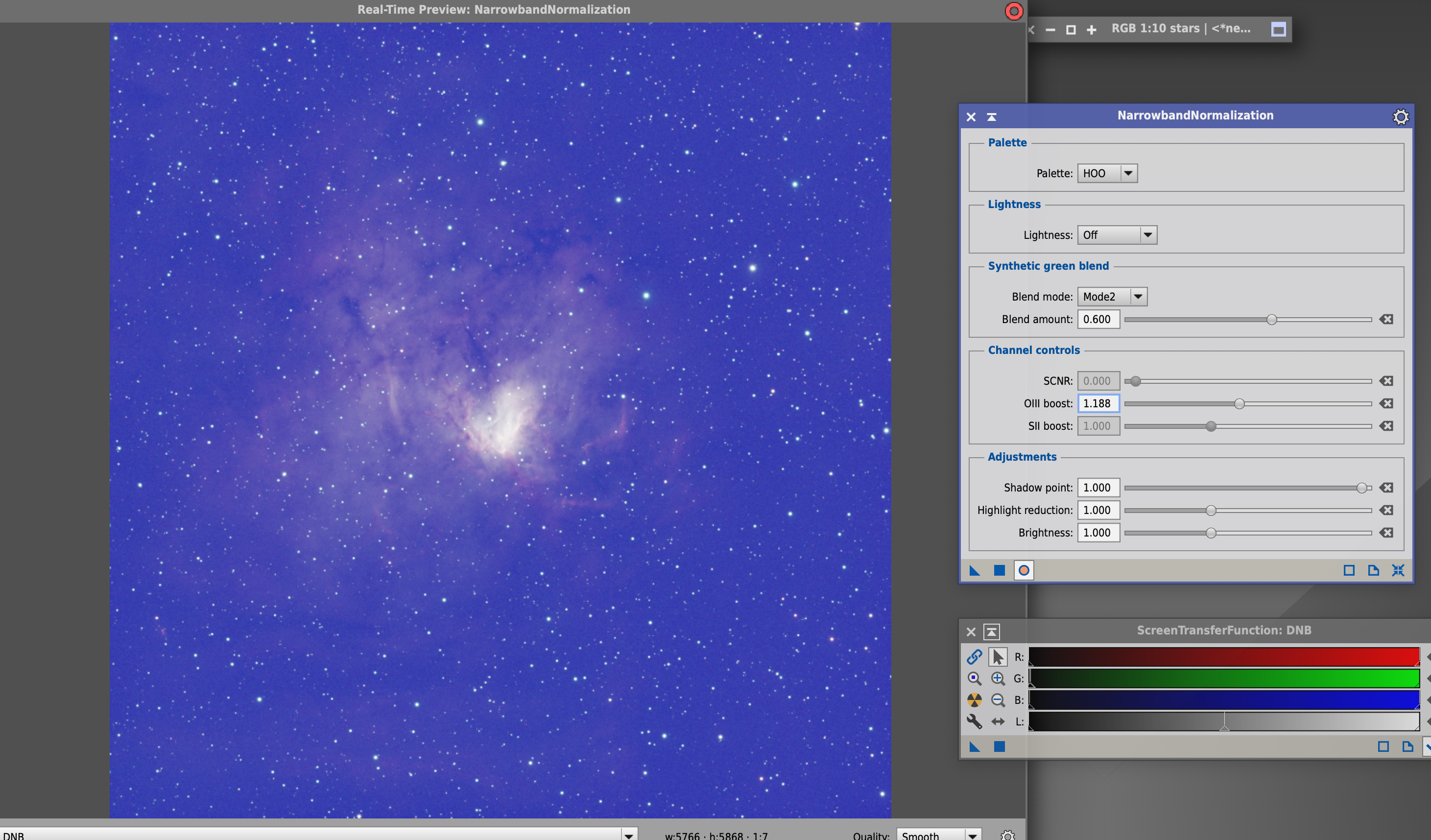The image size is (1431, 840).
Task: Click the Shadow point input field
Action: [1098, 488]
